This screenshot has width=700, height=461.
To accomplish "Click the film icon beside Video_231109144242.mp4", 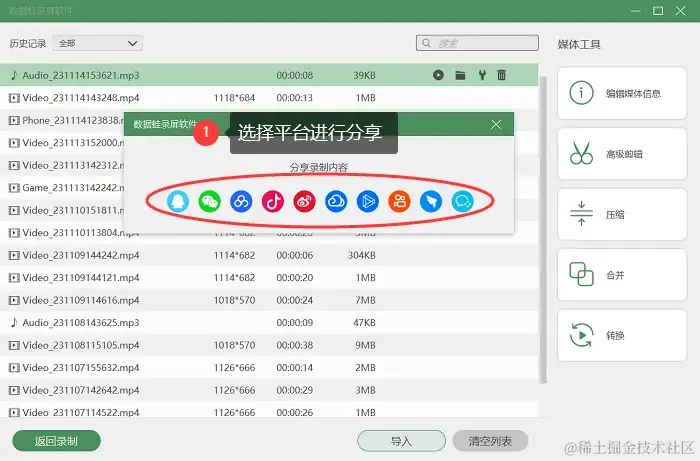I will click(x=14, y=255).
